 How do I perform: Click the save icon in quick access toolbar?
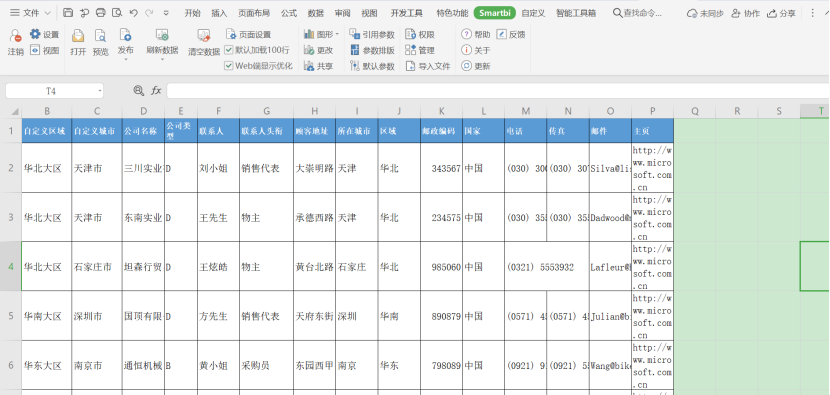click(68, 13)
